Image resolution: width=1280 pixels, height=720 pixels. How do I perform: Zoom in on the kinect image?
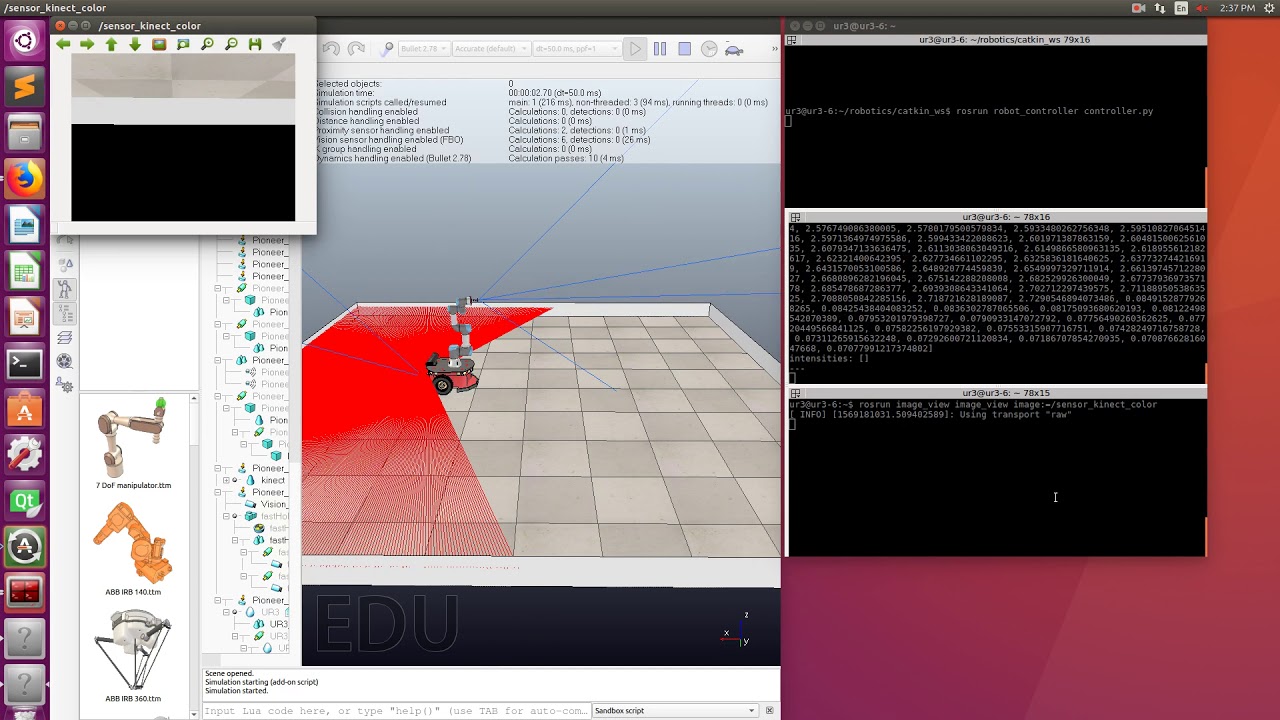(x=207, y=44)
